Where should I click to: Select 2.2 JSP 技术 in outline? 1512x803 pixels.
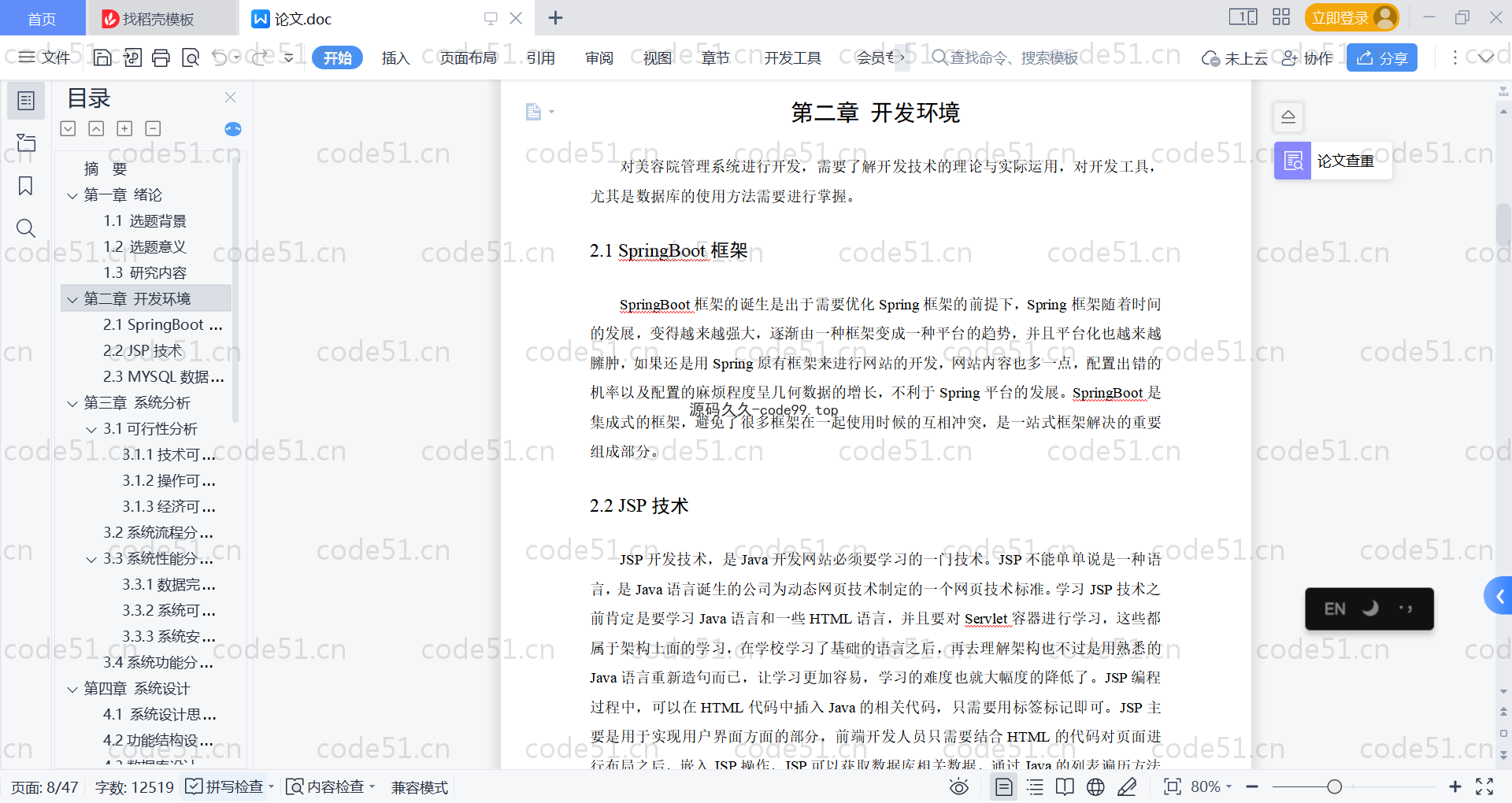tap(143, 351)
